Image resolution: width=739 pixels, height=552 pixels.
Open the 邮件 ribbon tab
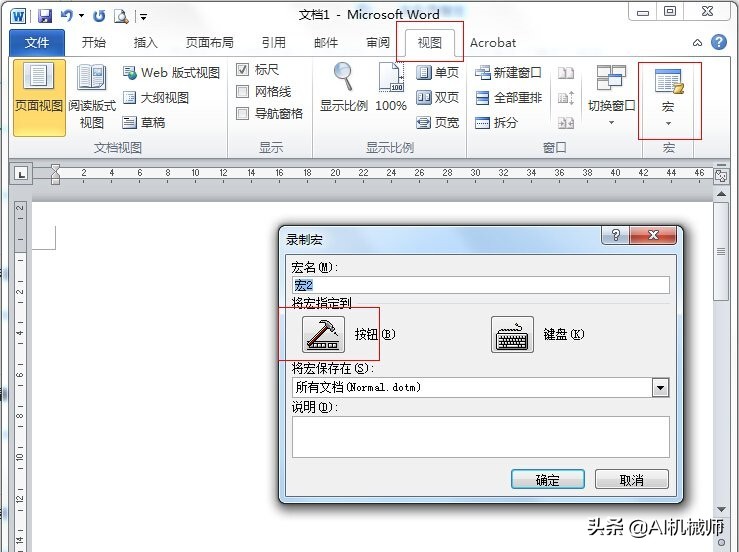click(x=326, y=43)
